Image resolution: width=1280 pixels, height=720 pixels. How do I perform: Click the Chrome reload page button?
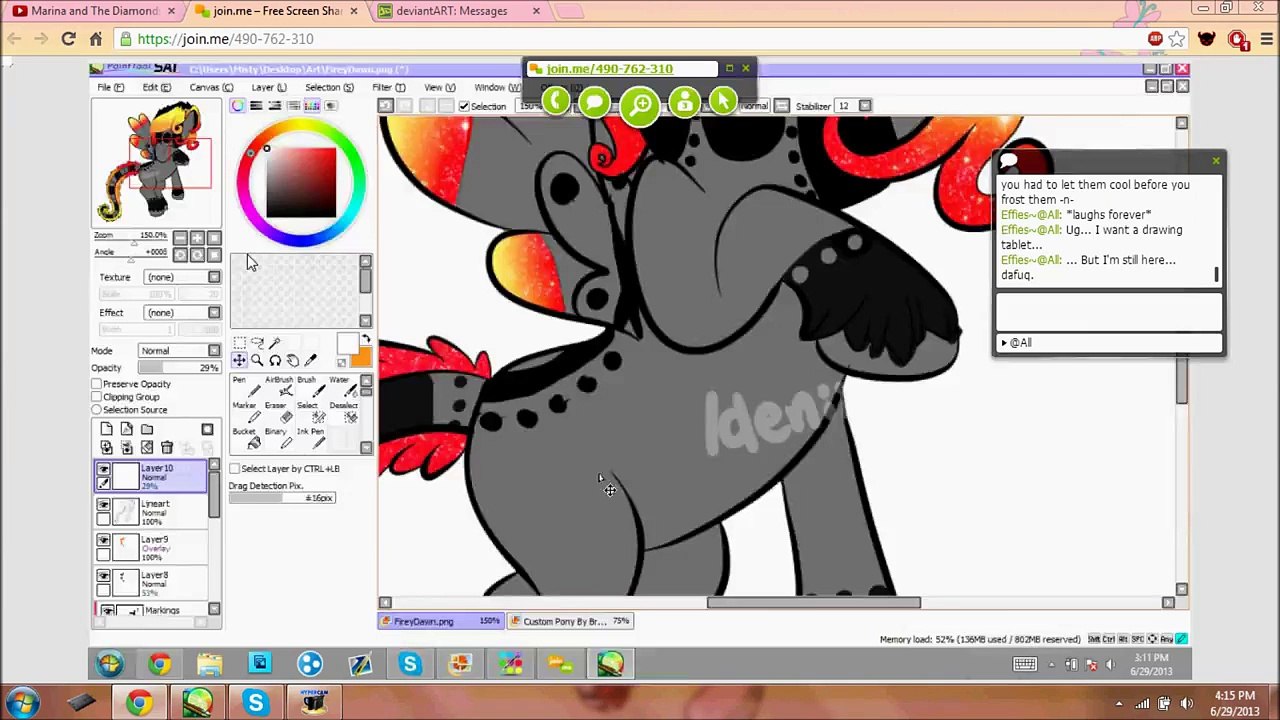[68, 39]
